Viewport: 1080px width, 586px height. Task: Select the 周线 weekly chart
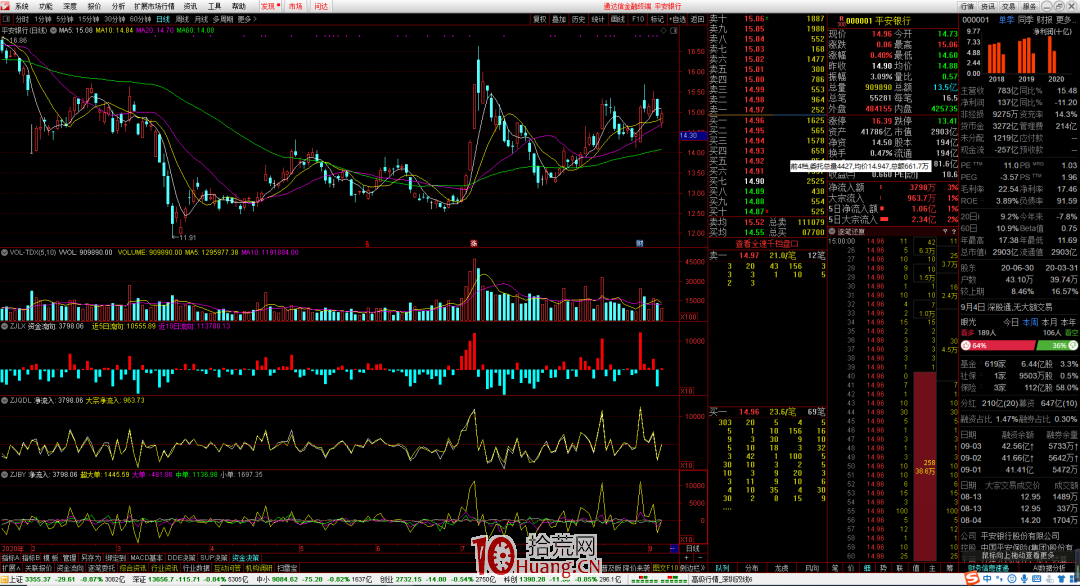pos(183,19)
